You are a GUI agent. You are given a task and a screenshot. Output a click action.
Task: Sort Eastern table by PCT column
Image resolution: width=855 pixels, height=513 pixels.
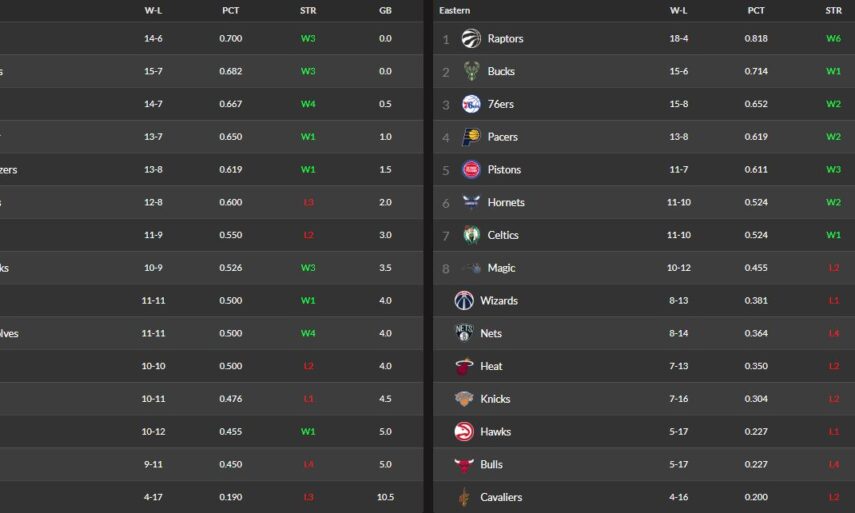pyautogui.click(x=755, y=10)
